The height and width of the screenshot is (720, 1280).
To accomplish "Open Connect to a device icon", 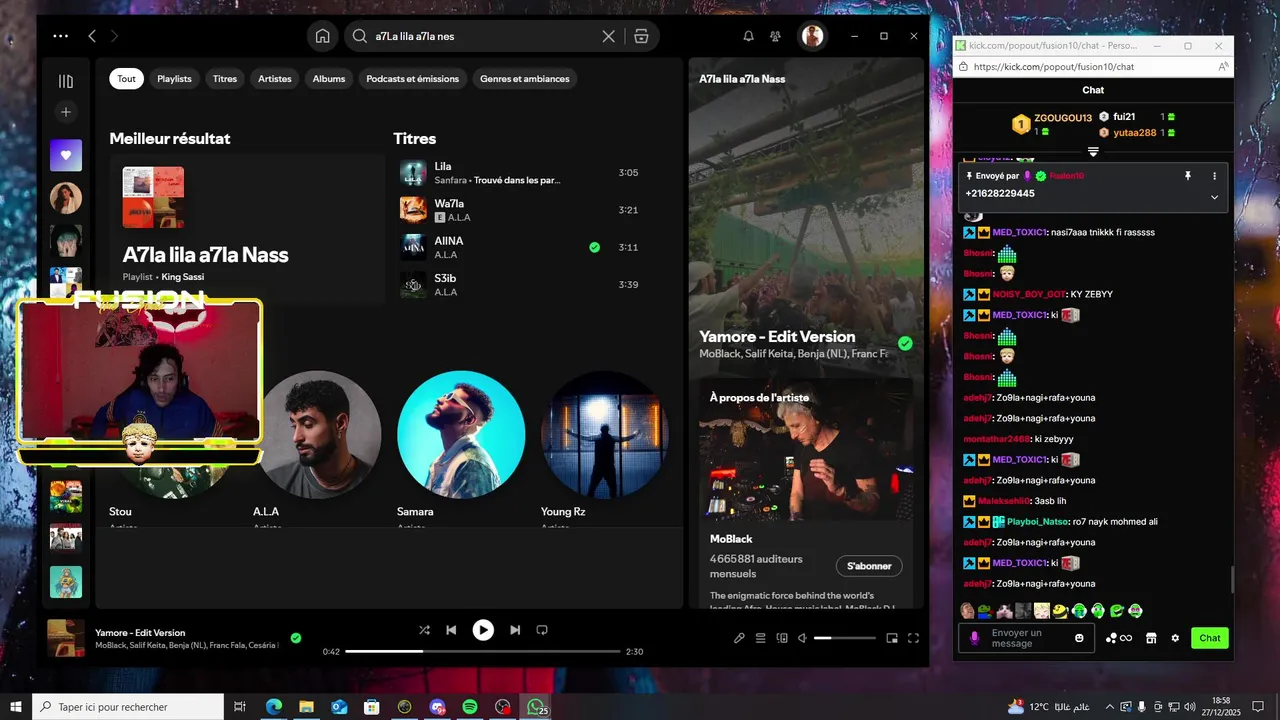I will 782,638.
